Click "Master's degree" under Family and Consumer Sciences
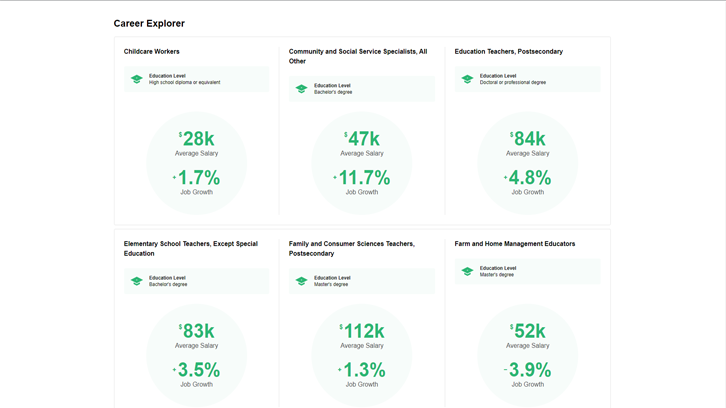 [x=331, y=284]
